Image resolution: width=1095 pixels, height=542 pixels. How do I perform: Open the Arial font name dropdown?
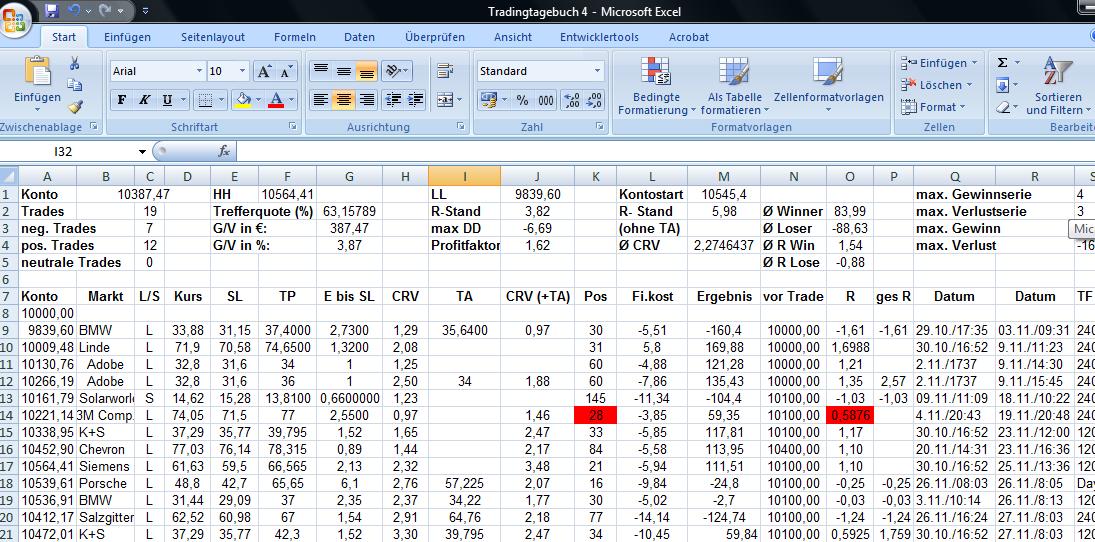197,71
